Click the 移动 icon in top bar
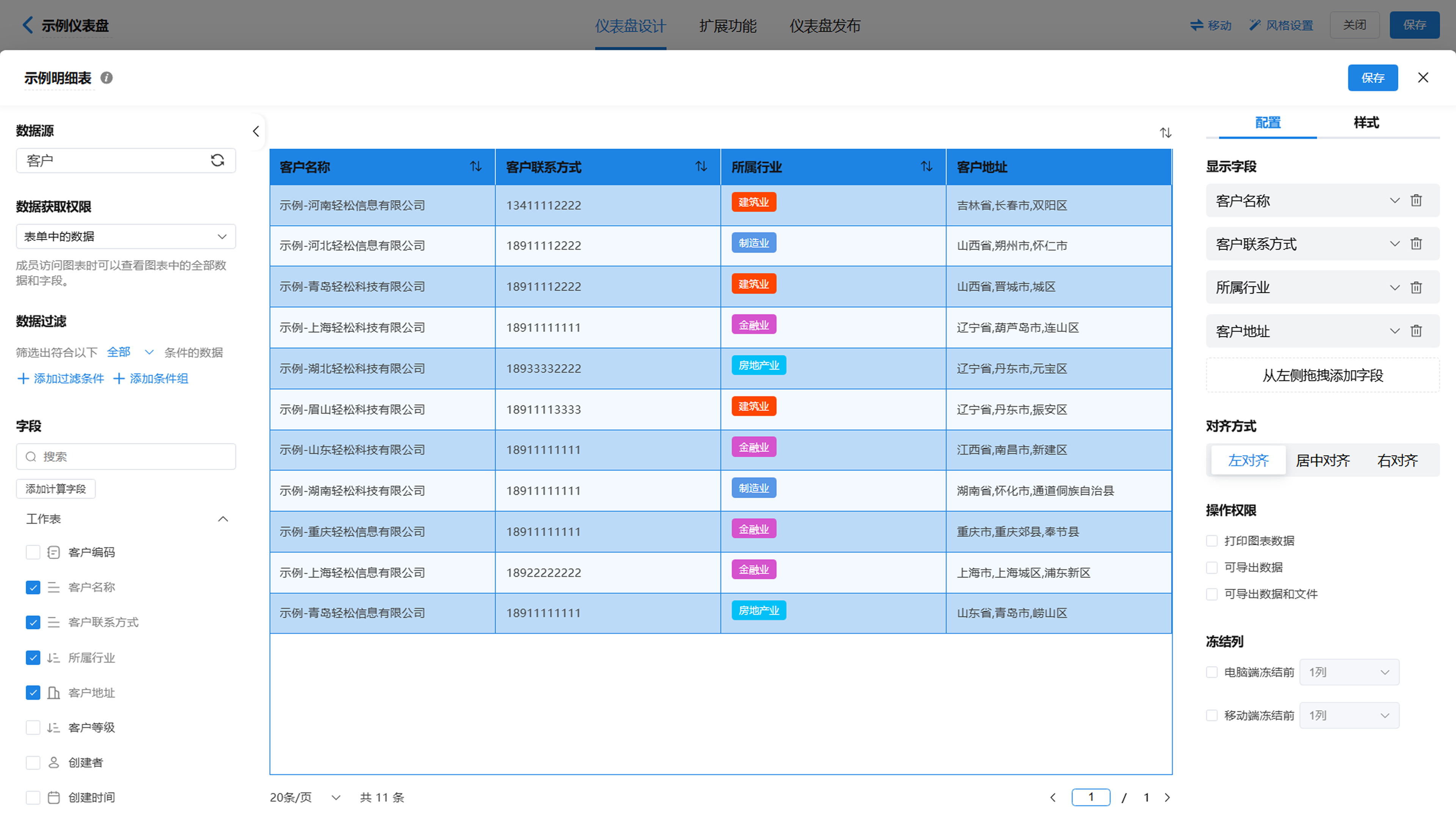Image resolution: width=1456 pixels, height=819 pixels. coord(1197,25)
